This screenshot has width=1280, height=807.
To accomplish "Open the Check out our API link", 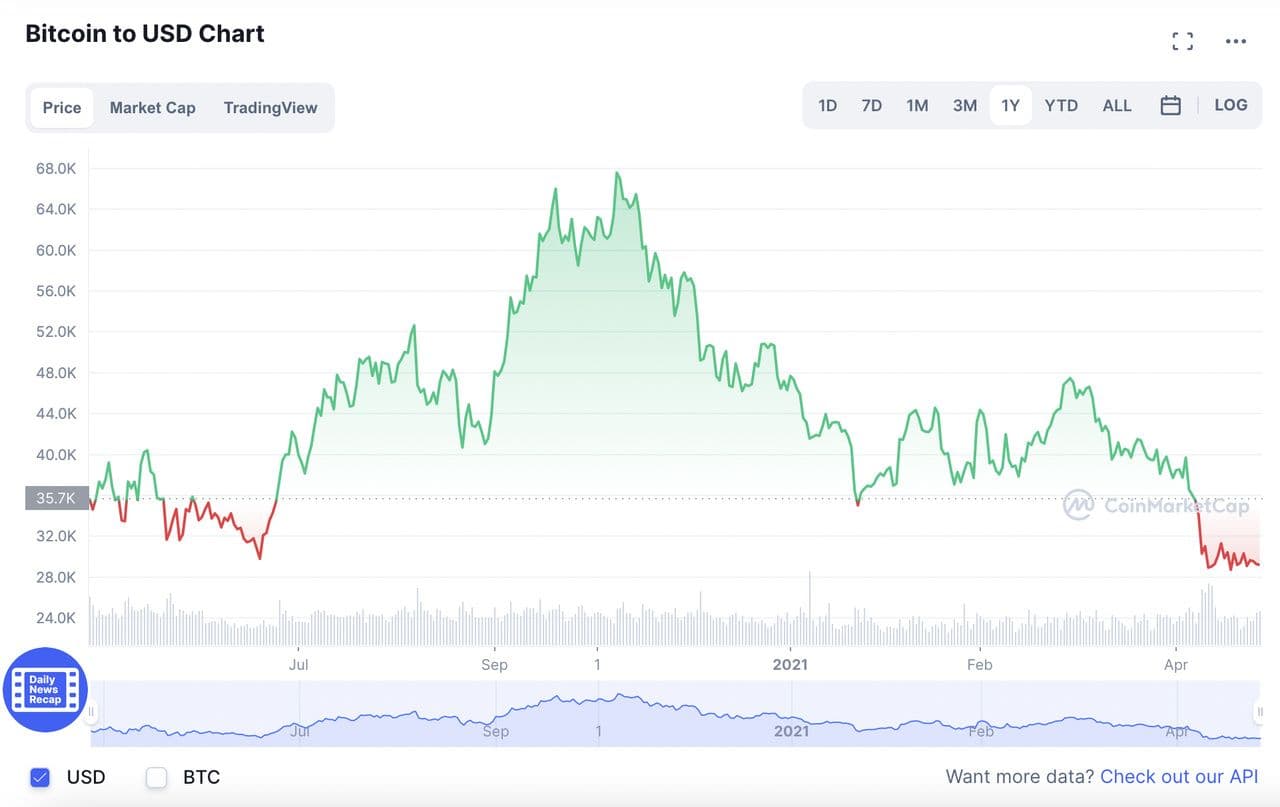I will click(x=1179, y=776).
